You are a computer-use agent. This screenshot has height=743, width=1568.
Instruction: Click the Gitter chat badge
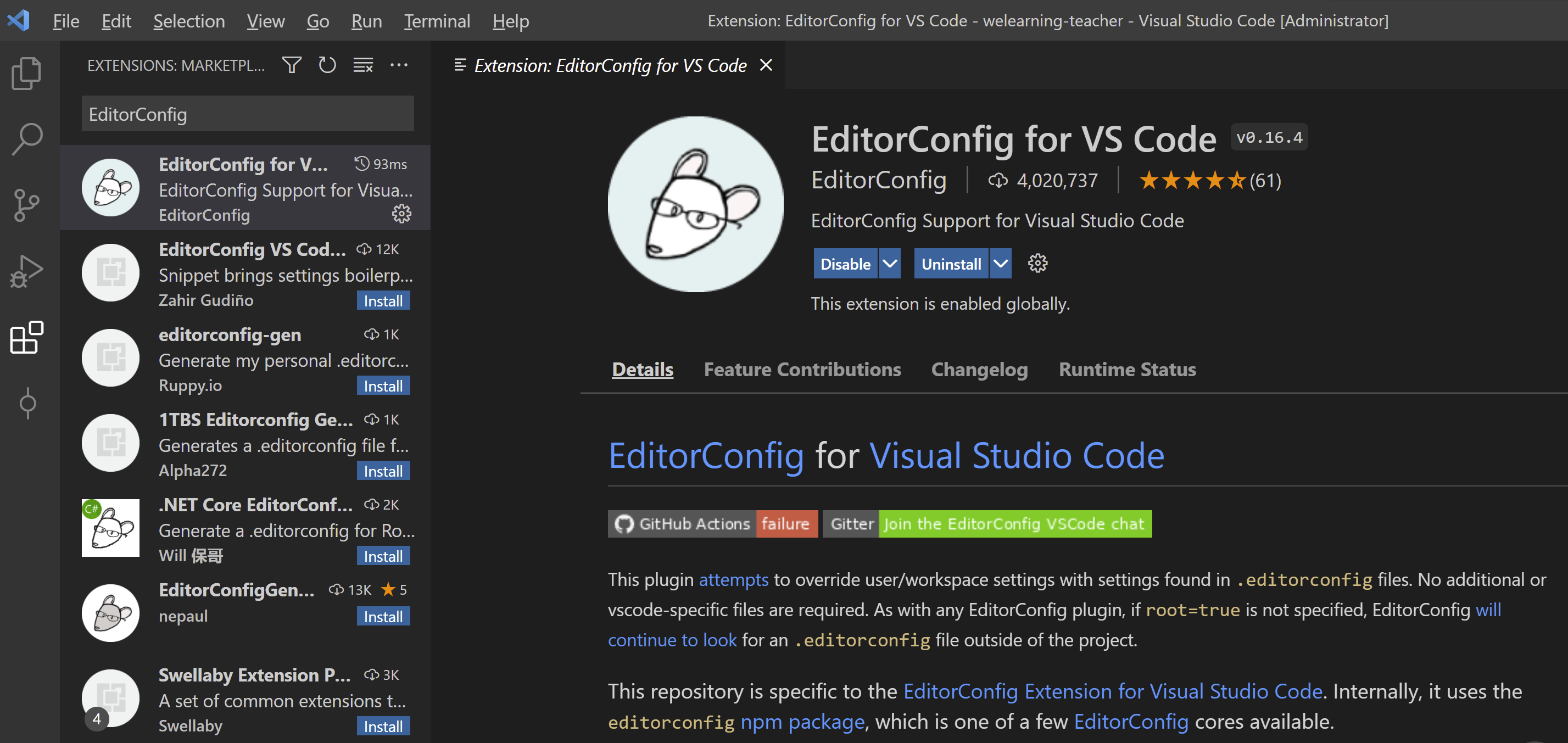click(987, 523)
